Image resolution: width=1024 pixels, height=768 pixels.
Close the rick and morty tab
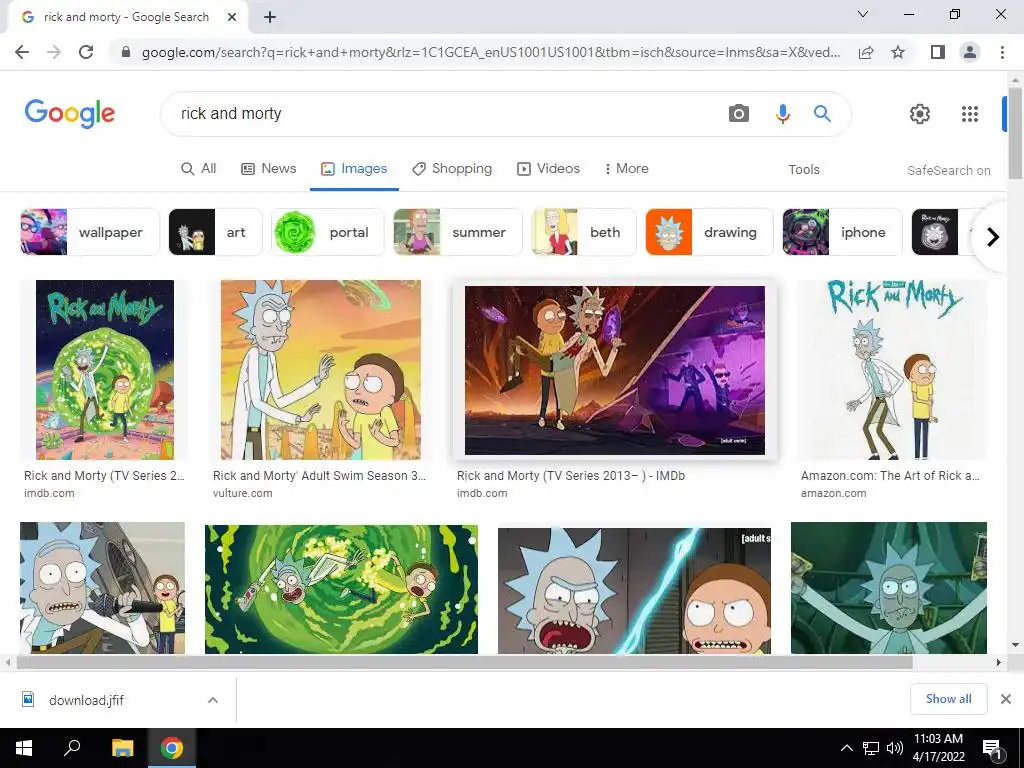[x=232, y=17]
